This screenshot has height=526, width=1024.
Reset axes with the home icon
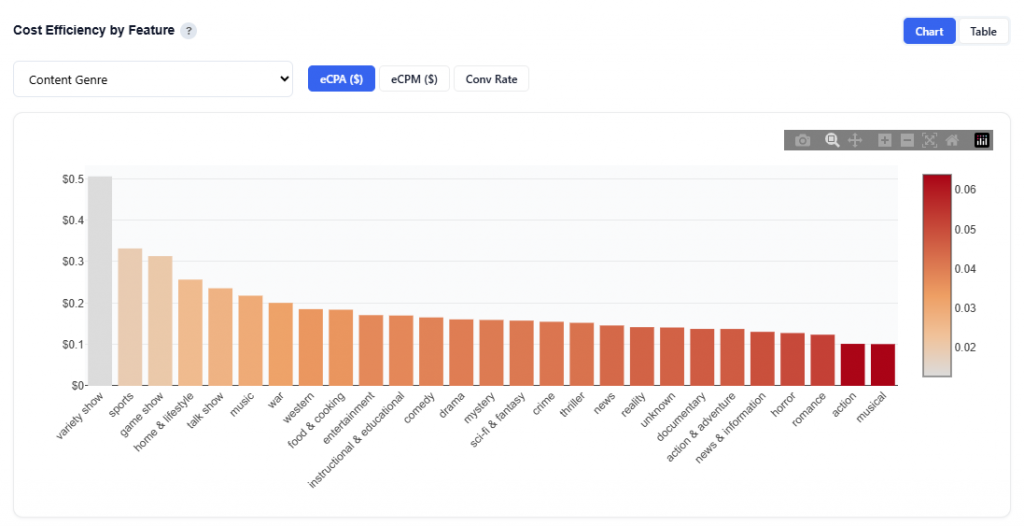952,141
